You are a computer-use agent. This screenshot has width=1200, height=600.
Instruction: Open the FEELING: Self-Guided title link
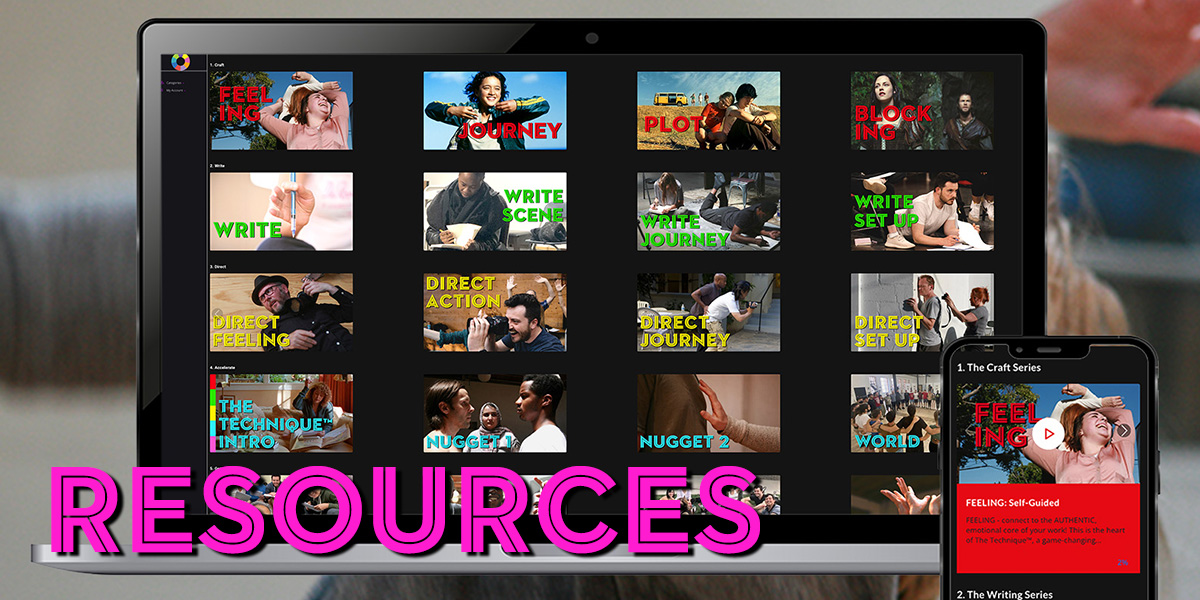click(1012, 503)
